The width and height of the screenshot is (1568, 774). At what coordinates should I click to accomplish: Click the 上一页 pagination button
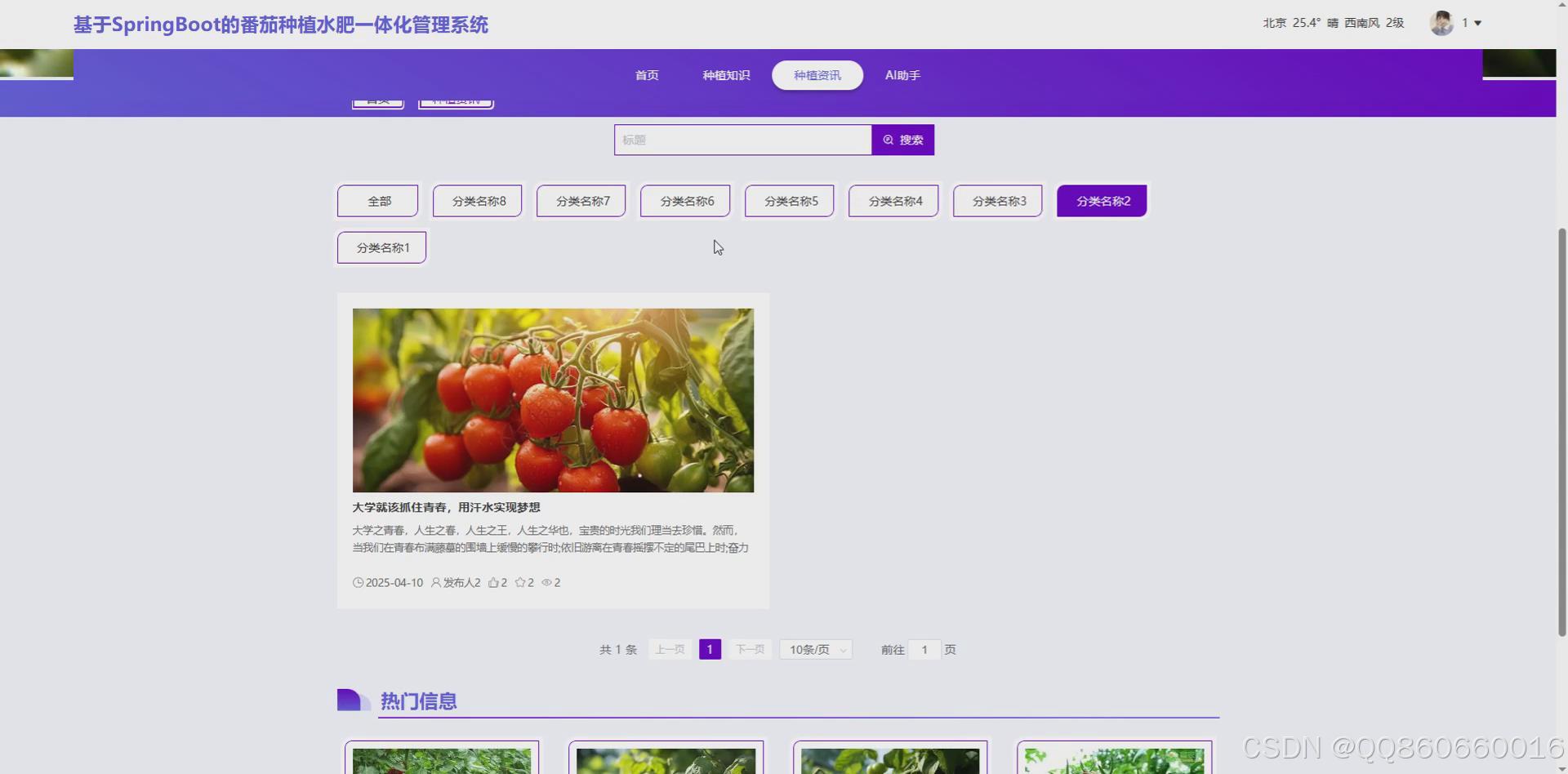click(x=670, y=650)
